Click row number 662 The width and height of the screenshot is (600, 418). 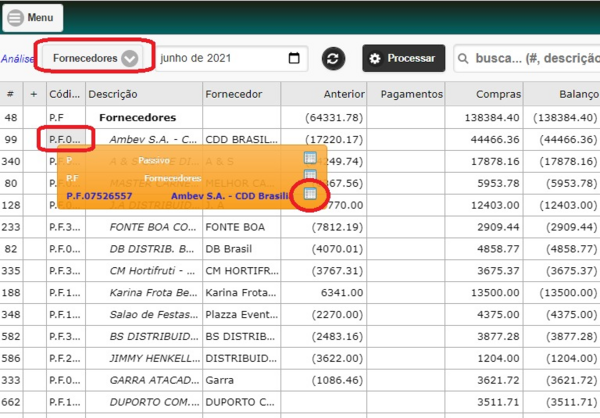point(11,402)
